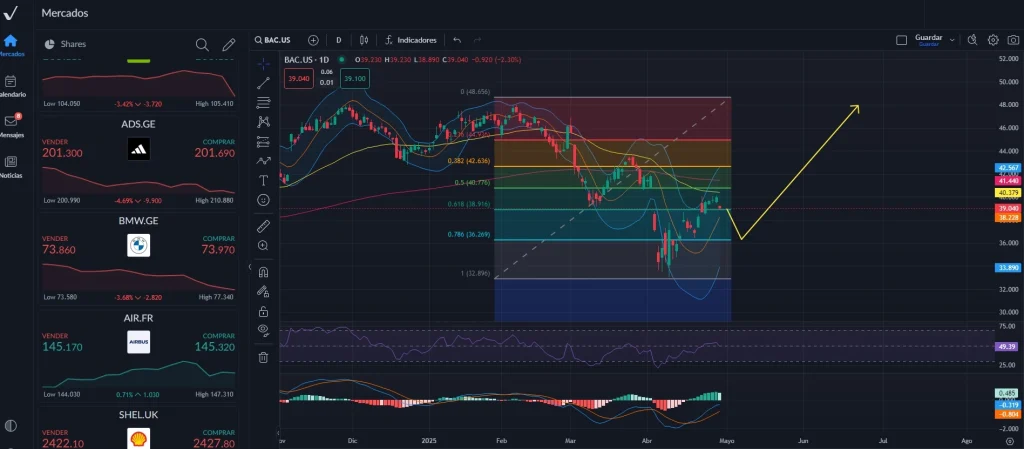Click AIR.FR VENDER price 145.170
The width and height of the screenshot is (1024, 449).
point(63,347)
